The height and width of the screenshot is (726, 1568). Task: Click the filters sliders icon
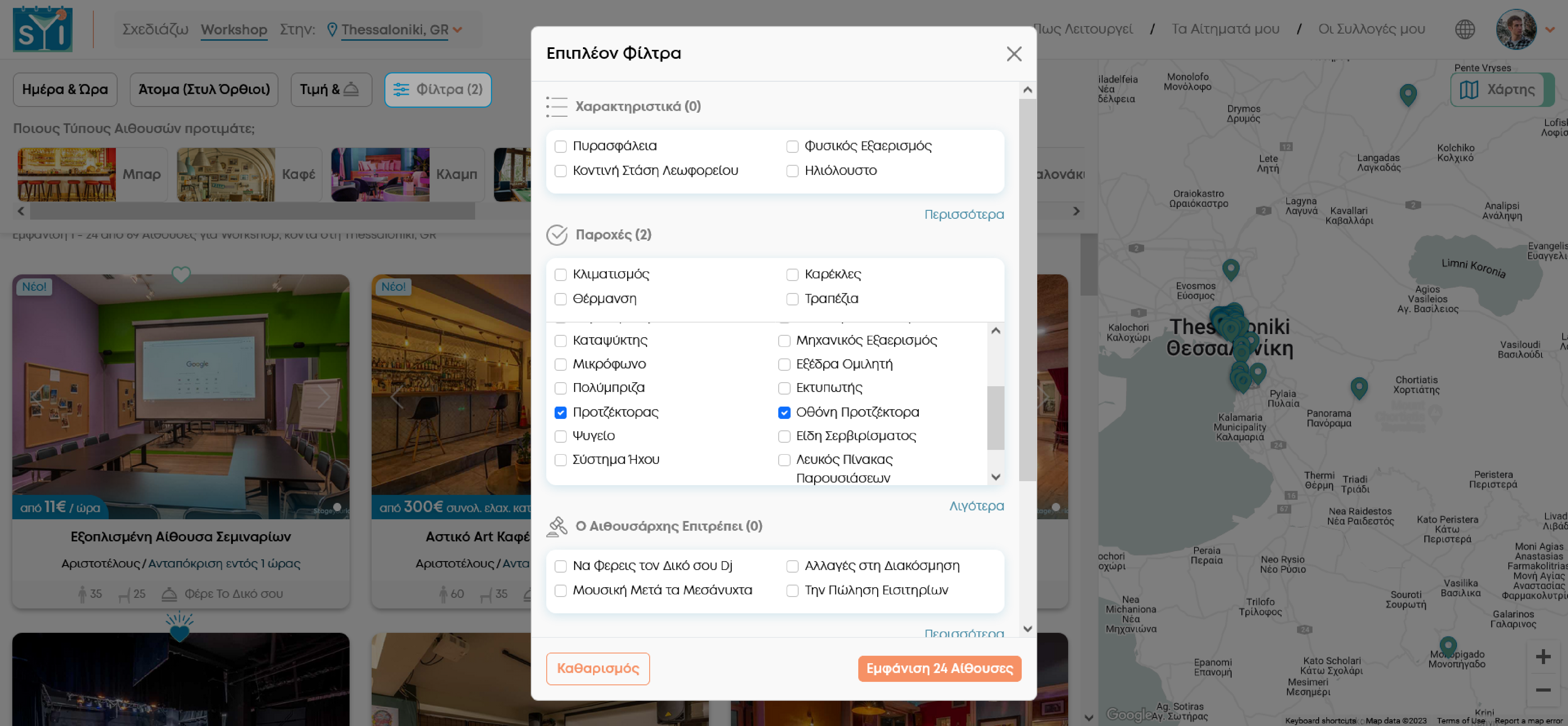click(x=401, y=89)
